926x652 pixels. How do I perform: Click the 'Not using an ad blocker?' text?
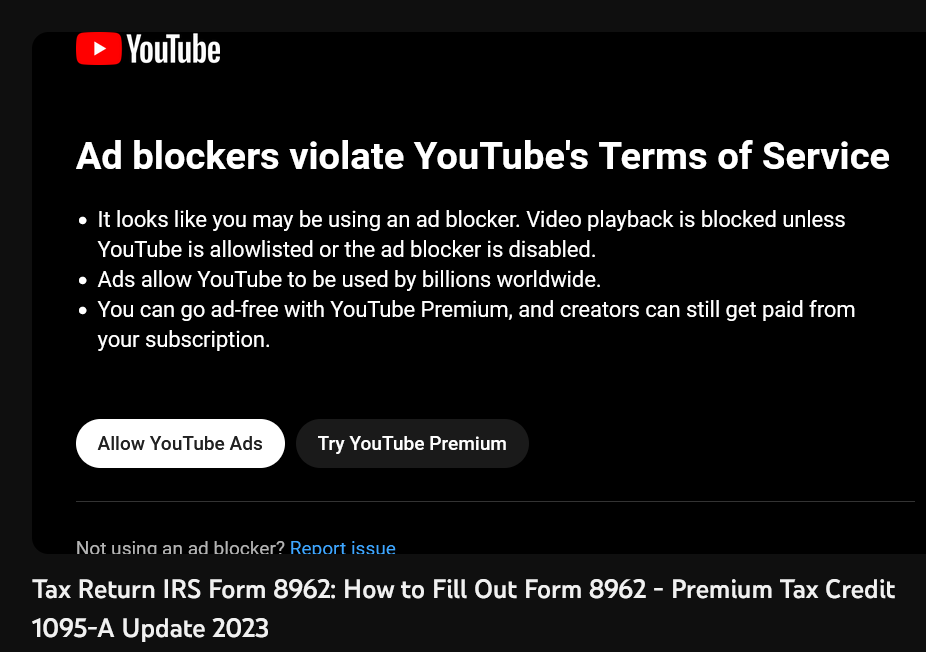(178, 546)
